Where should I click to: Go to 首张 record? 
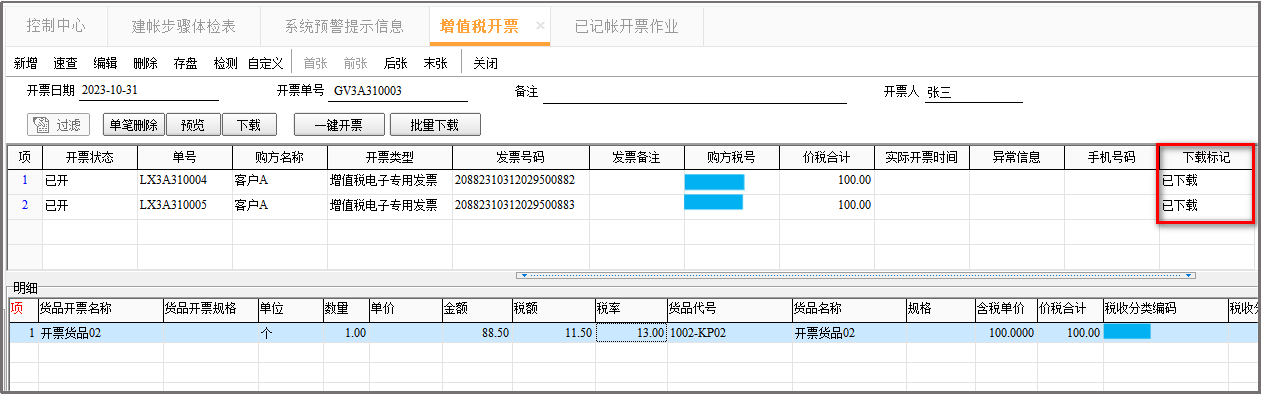tap(315, 63)
